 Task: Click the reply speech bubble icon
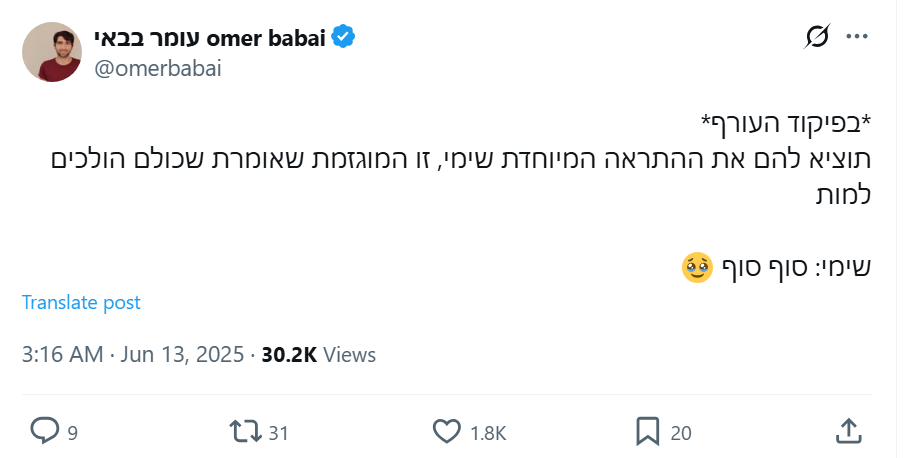(45, 431)
